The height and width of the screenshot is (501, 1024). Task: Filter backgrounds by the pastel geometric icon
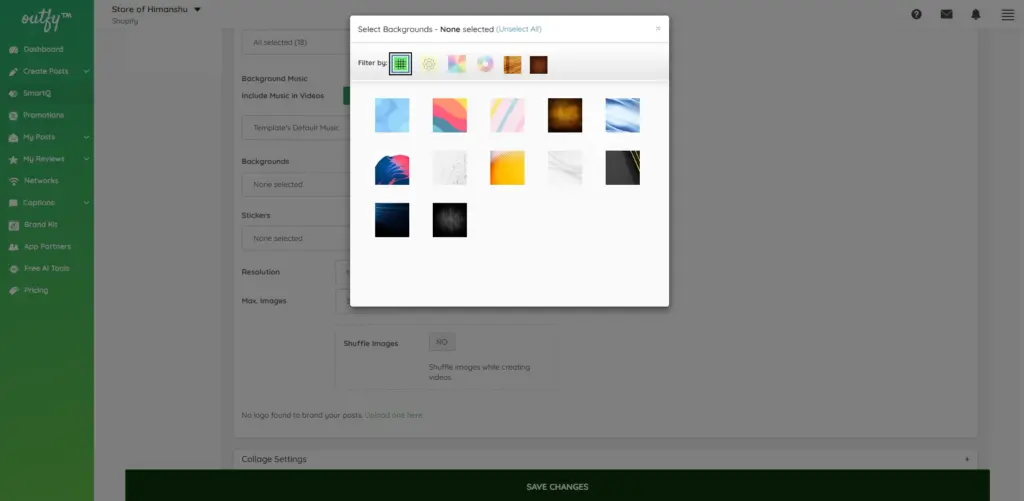457,64
